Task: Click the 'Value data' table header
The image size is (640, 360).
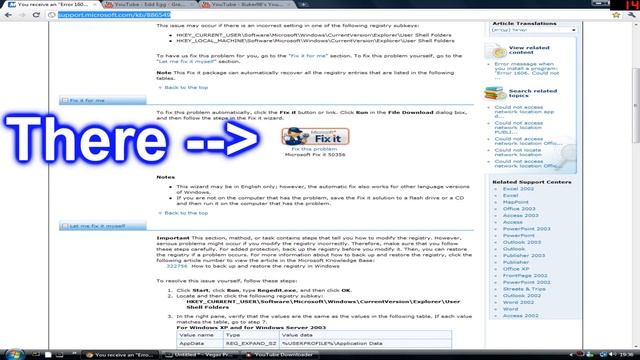Action: 365,335
